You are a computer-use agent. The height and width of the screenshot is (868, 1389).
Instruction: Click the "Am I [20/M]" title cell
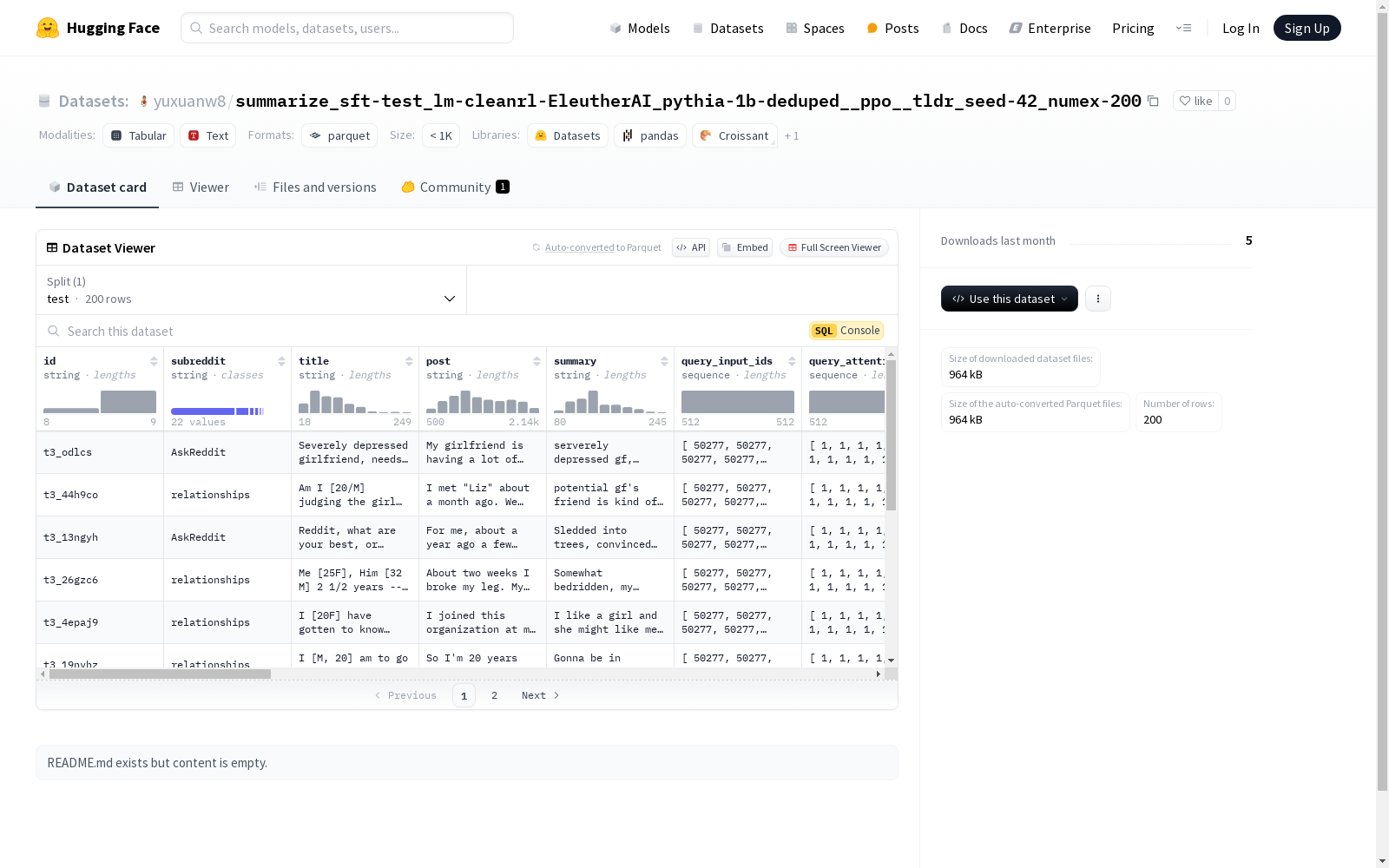point(355,495)
